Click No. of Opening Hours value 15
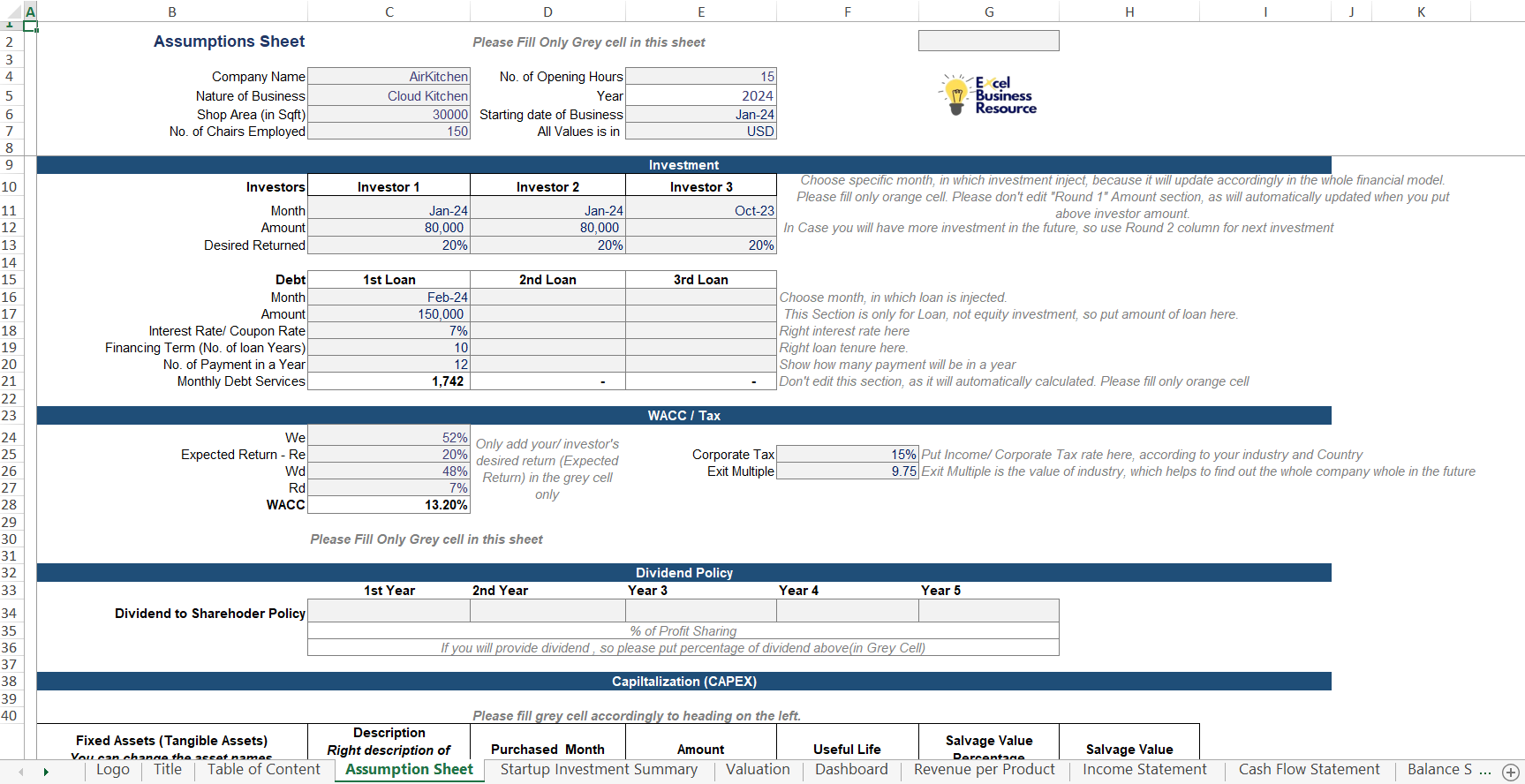The width and height of the screenshot is (1525, 784). 701,77
